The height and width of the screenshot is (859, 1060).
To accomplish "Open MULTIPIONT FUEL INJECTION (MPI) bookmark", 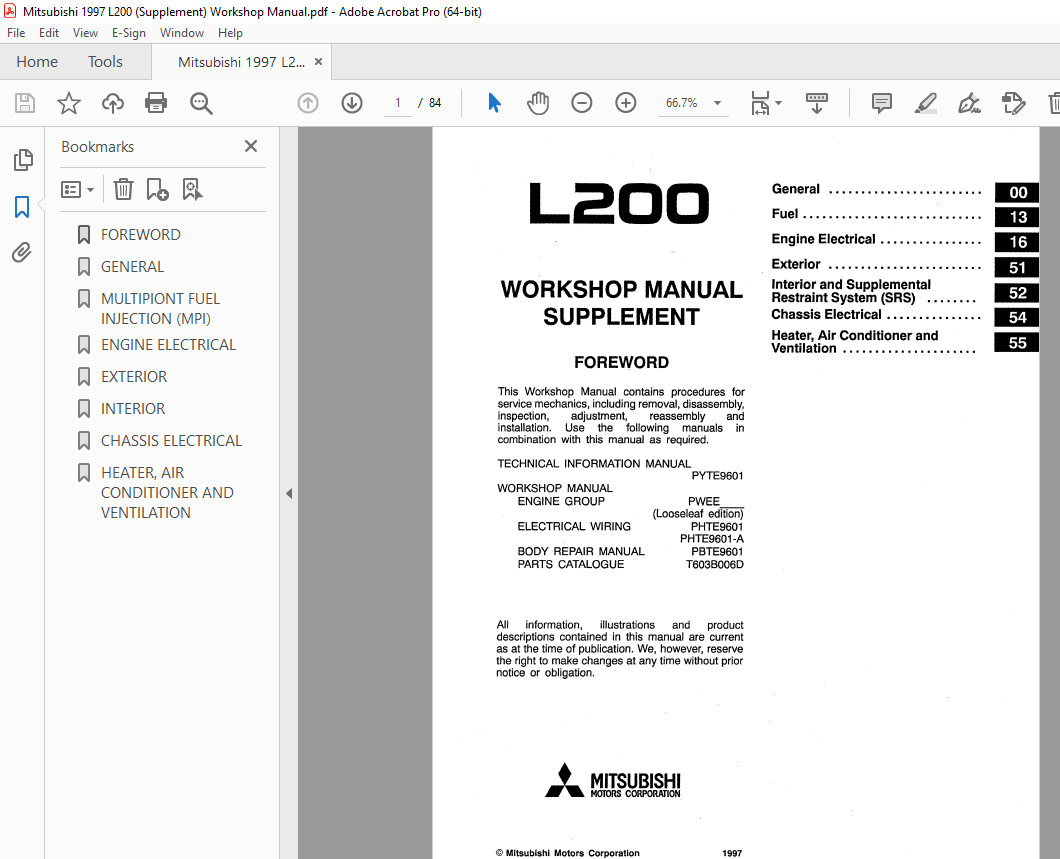I will [160, 308].
